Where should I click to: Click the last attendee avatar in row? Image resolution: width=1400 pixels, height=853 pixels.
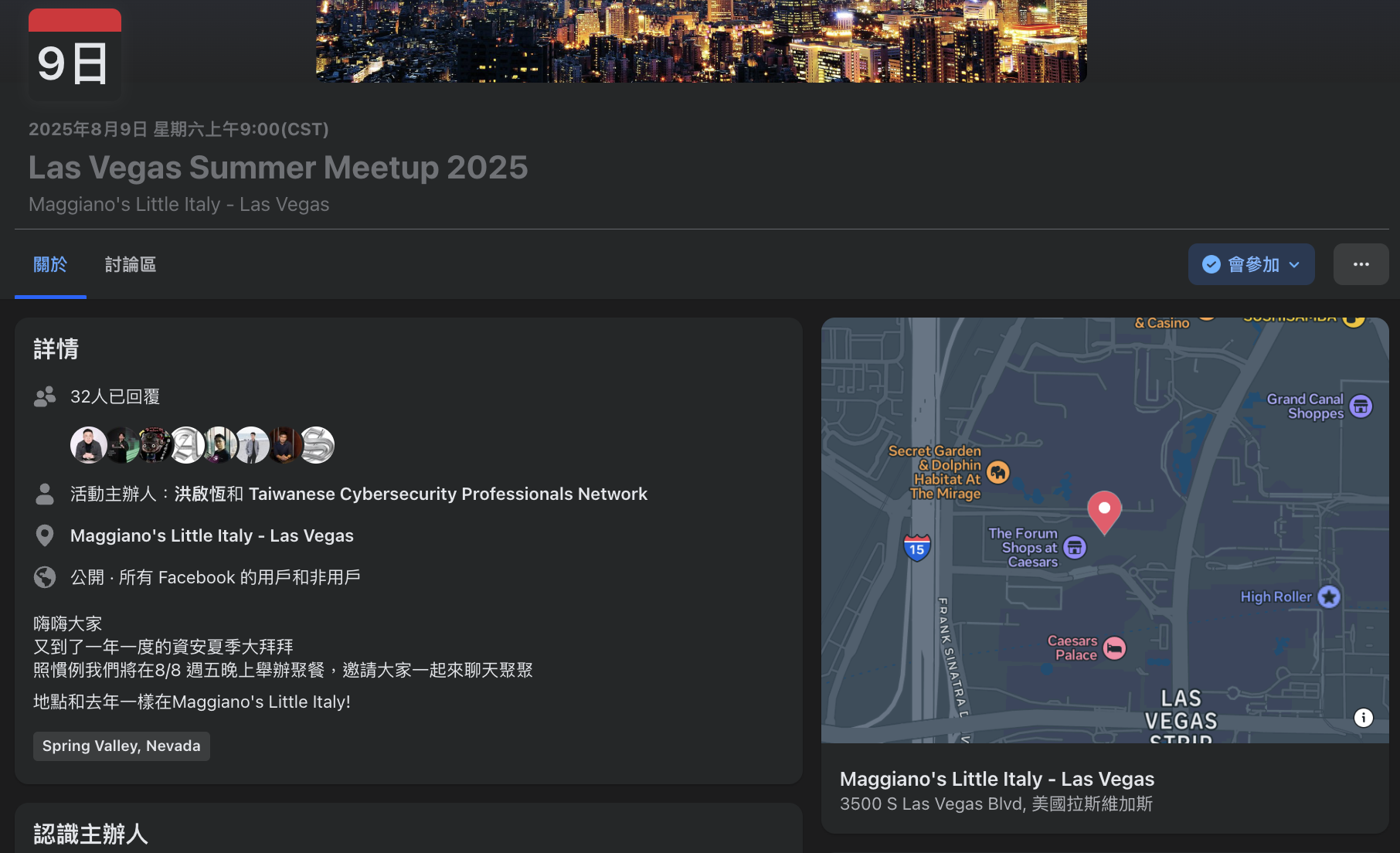point(318,445)
